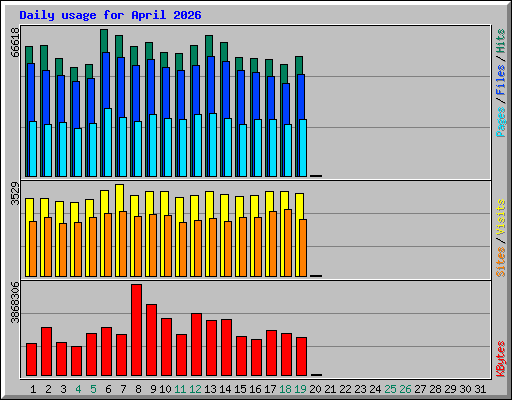
Task: Select day label 7 on the x-axis
Action: click(x=123, y=389)
